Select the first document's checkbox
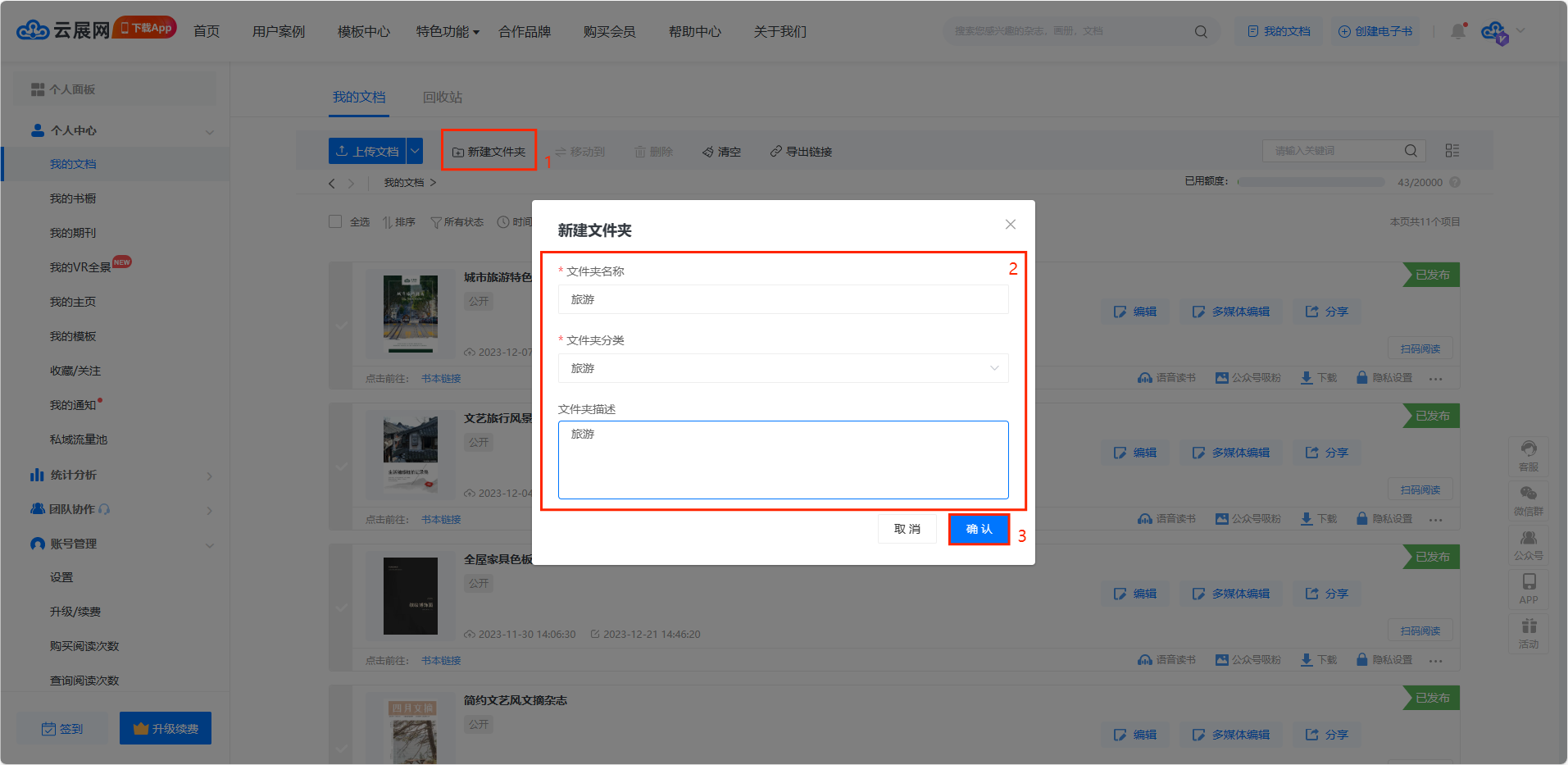Screen dimensions: 1568x765 click(341, 326)
